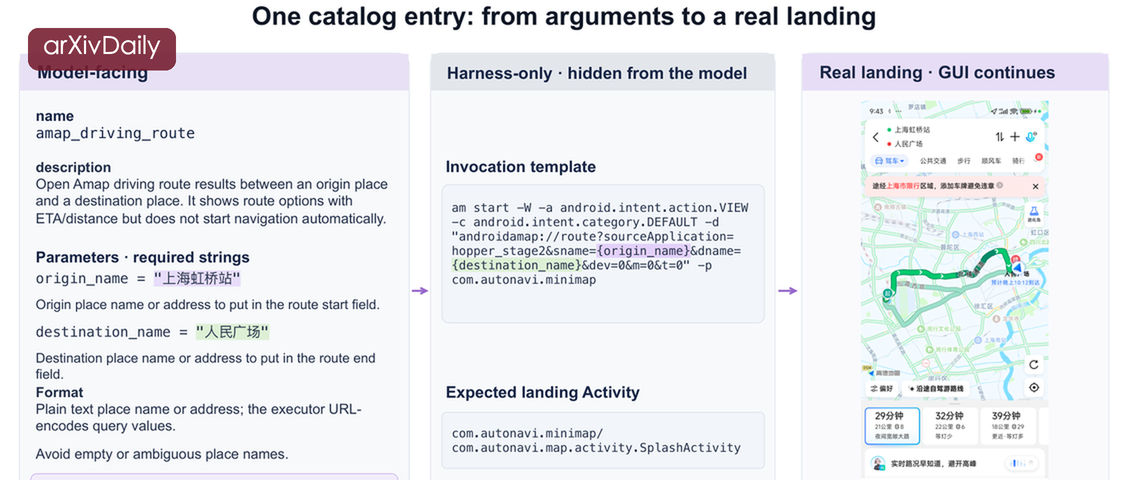Tap the back arrow in Amap route screen
This screenshot has height=480, width=1128.
click(x=875, y=137)
